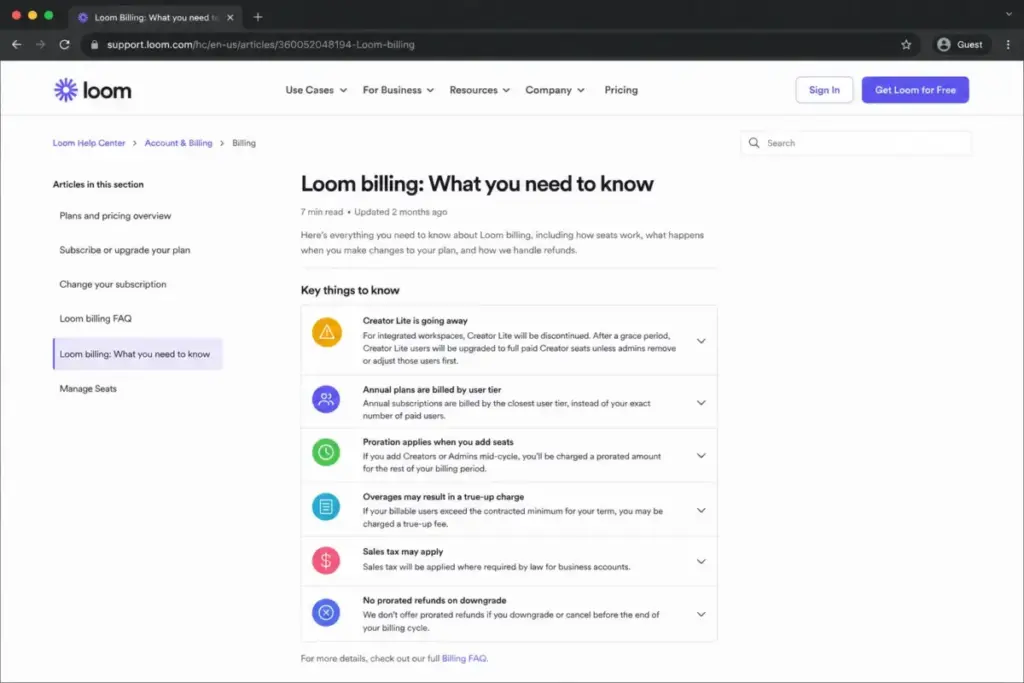Click the blue X circle icon for refunds

tap(326, 612)
